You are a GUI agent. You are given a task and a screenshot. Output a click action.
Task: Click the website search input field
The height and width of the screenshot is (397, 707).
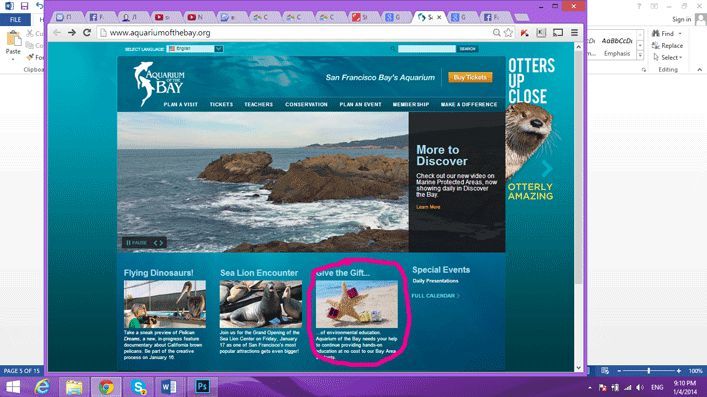point(427,49)
